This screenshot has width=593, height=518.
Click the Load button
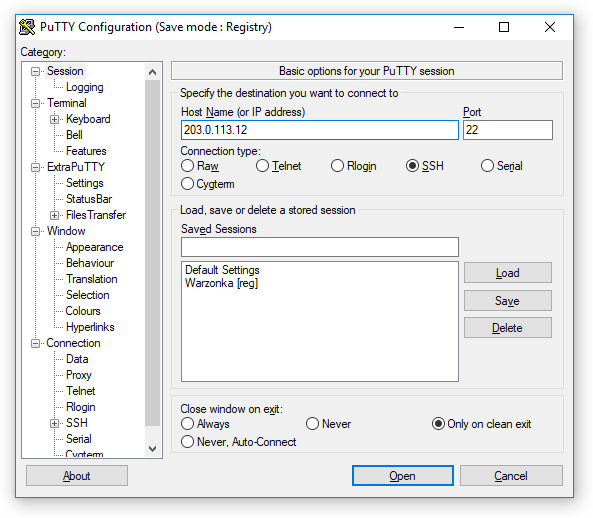pyautogui.click(x=508, y=273)
